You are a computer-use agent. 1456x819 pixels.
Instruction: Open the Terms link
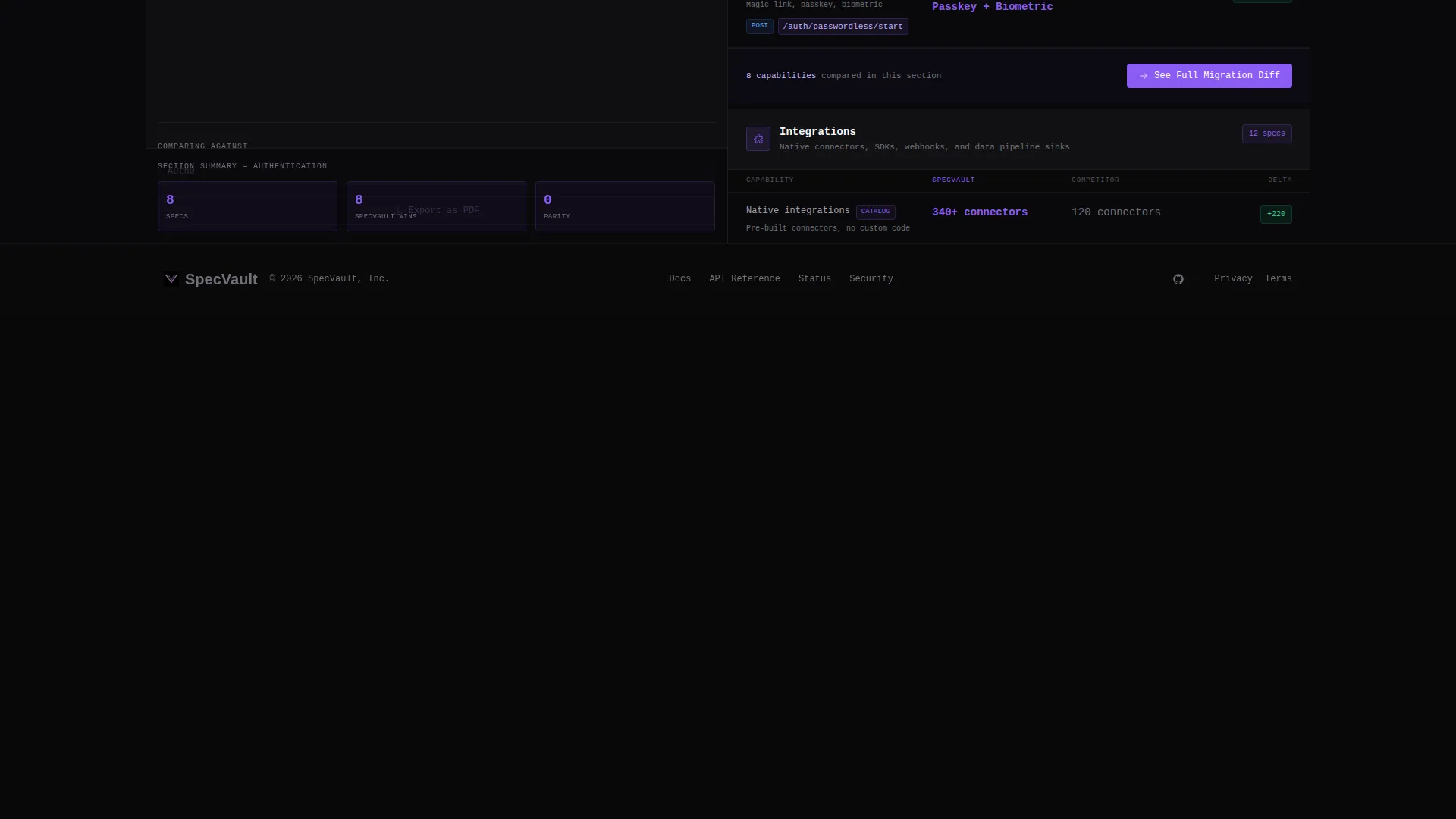pos(1278,279)
